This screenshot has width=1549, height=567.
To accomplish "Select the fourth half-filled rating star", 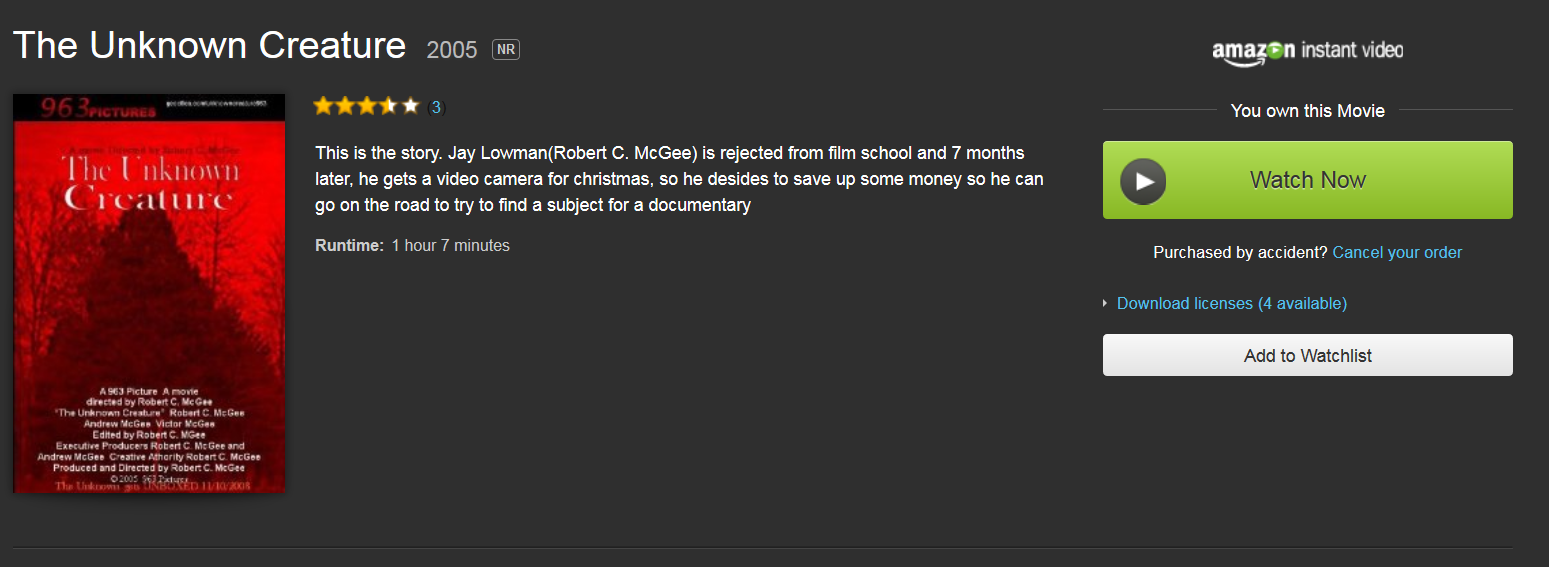I will pyautogui.click(x=388, y=106).
